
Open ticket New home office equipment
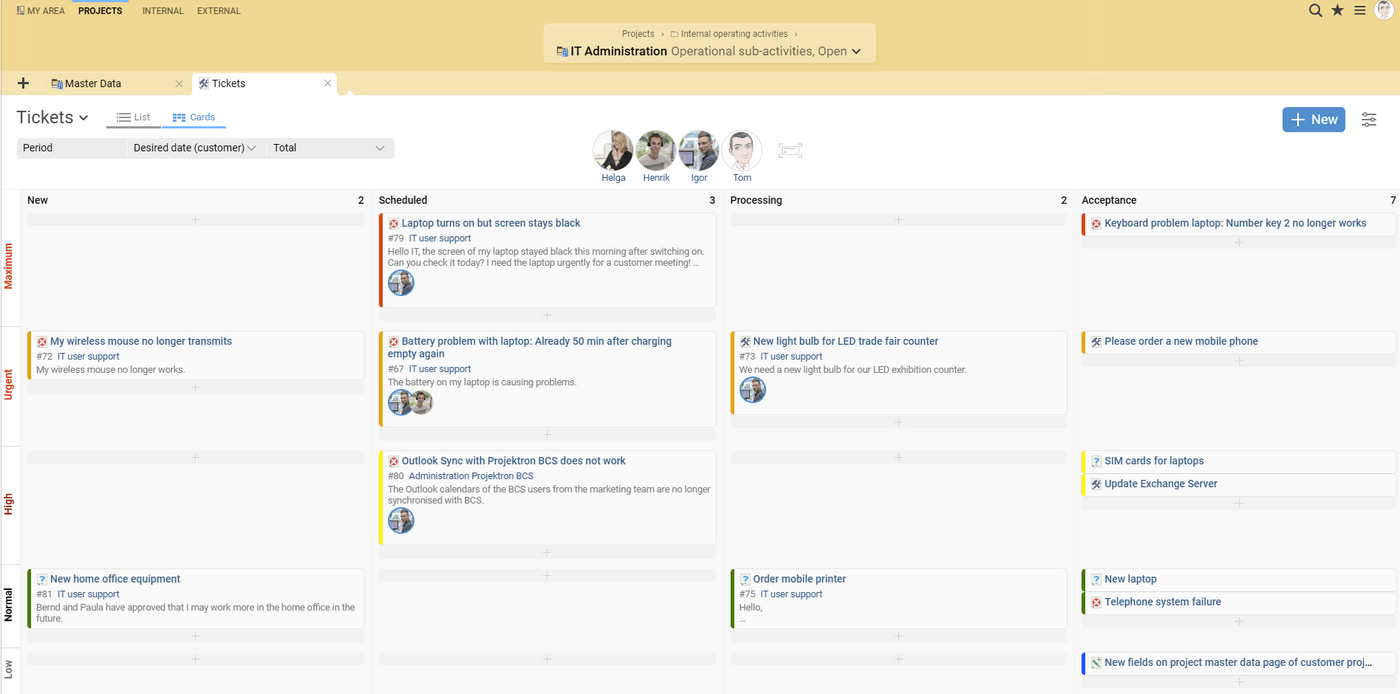115,579
